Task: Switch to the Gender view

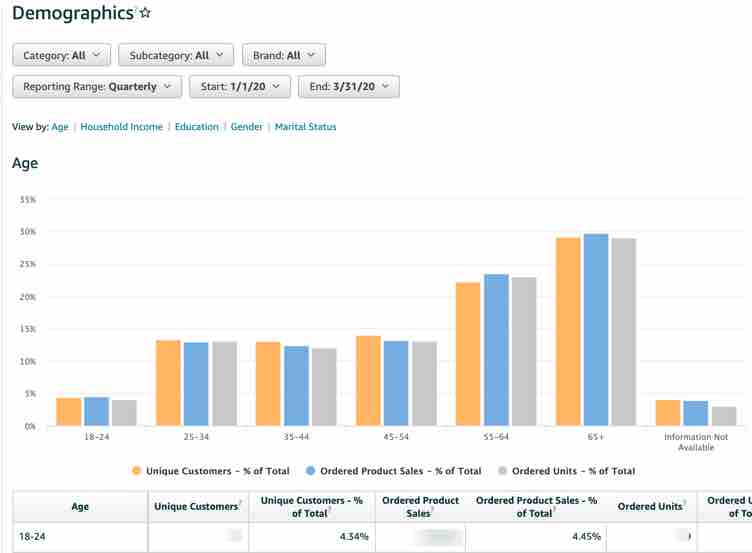Action: pyautogui.click(x=247, y=127)
